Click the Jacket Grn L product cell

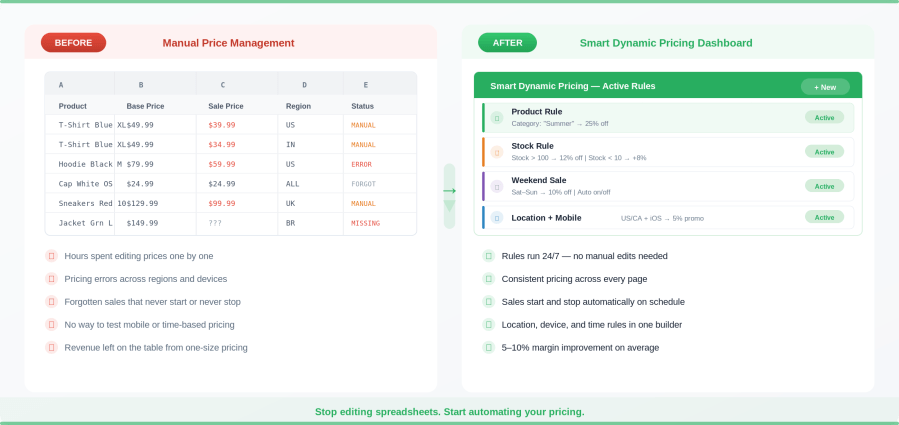click(x=86, y=223)
